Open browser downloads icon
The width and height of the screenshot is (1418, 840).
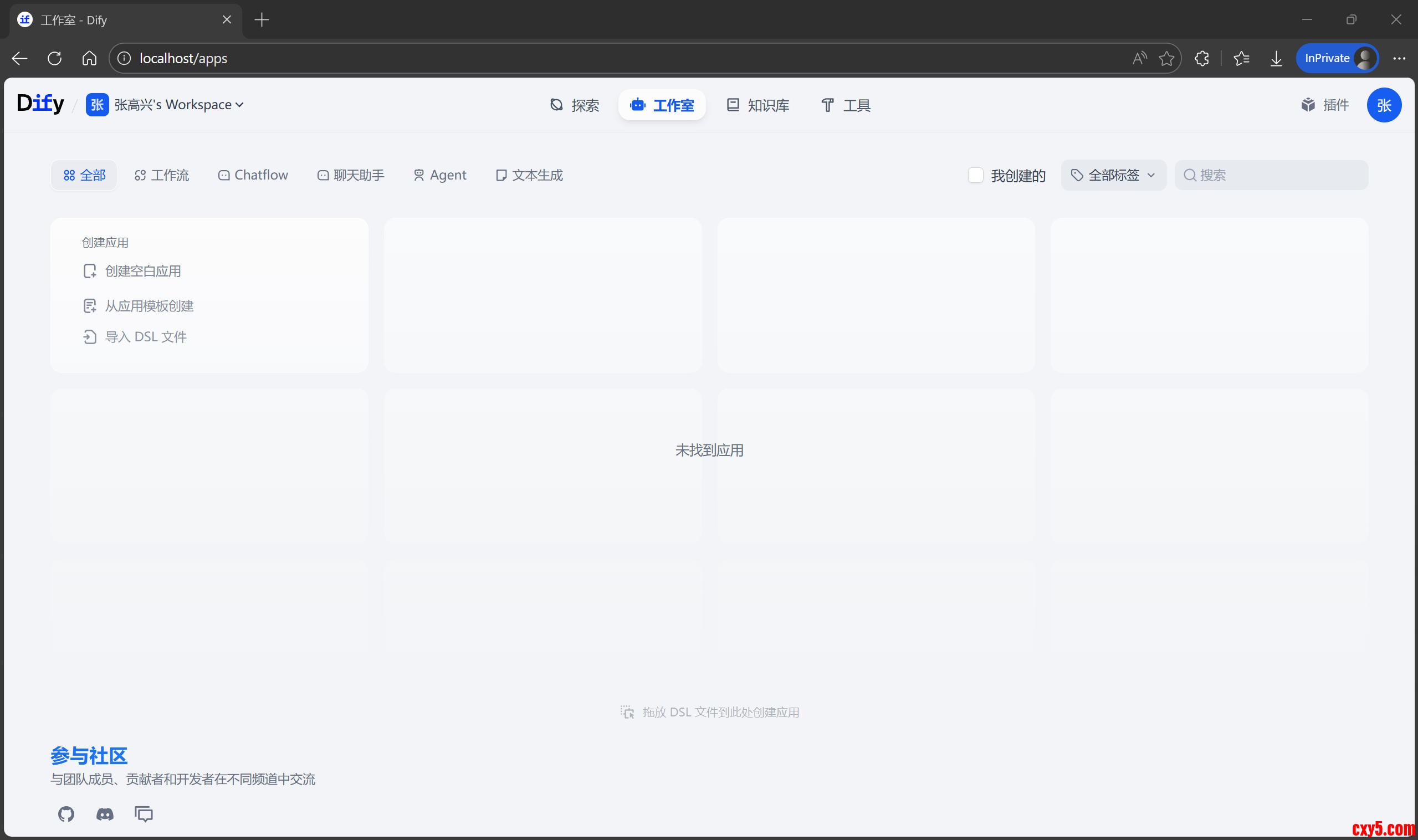pos(1276,58)
